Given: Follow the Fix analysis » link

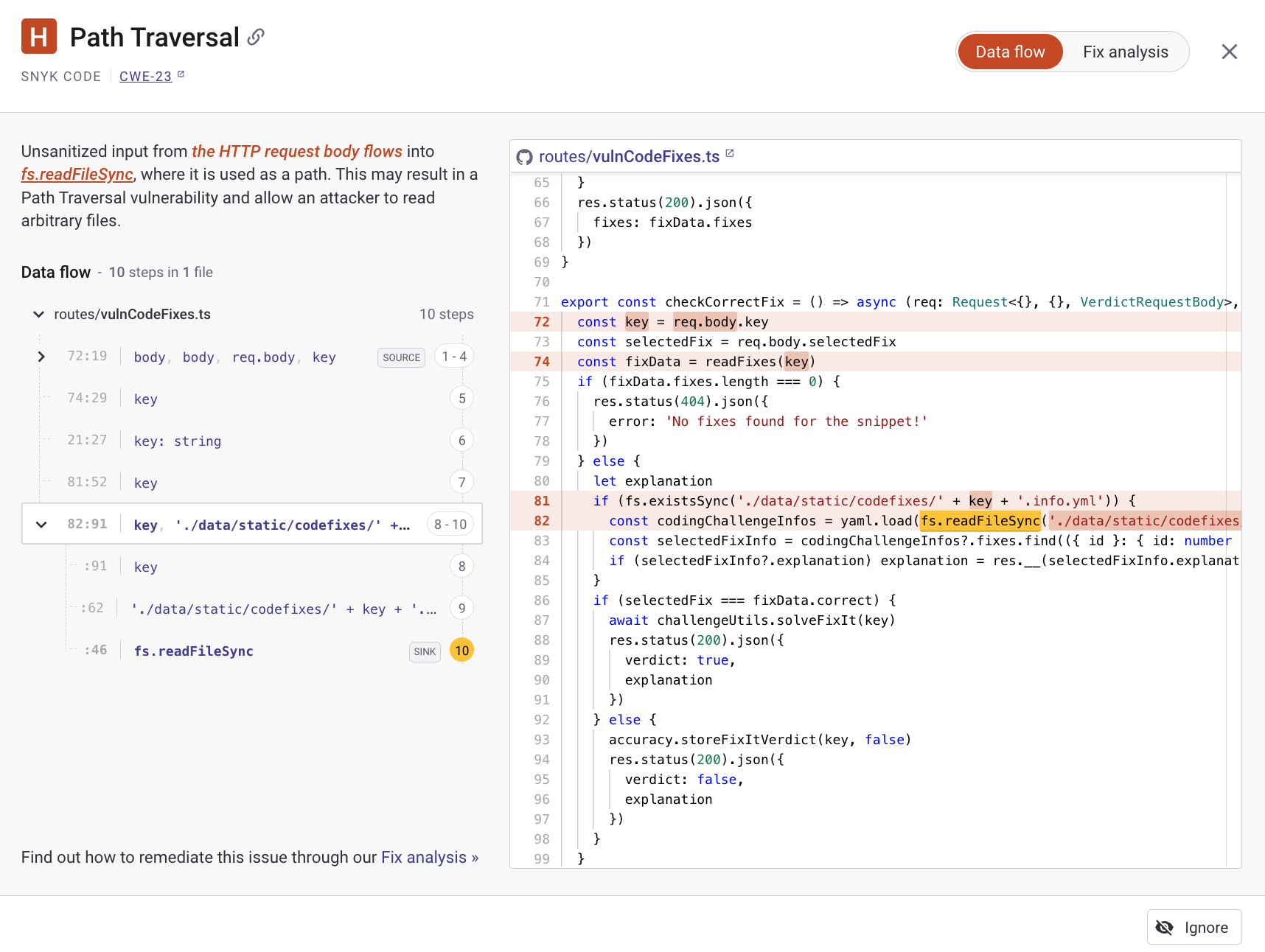Looking at the screenshot, I should [x=430, y=857].
